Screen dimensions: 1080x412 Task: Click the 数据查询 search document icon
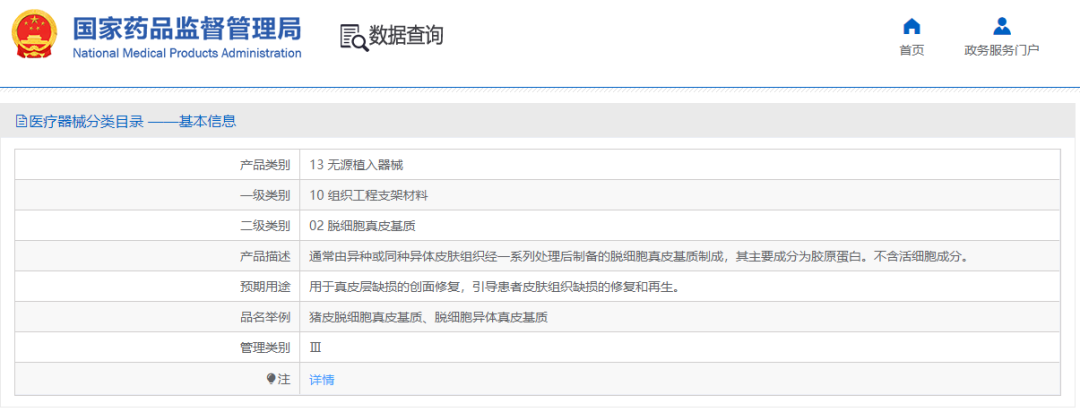(354, 37)
